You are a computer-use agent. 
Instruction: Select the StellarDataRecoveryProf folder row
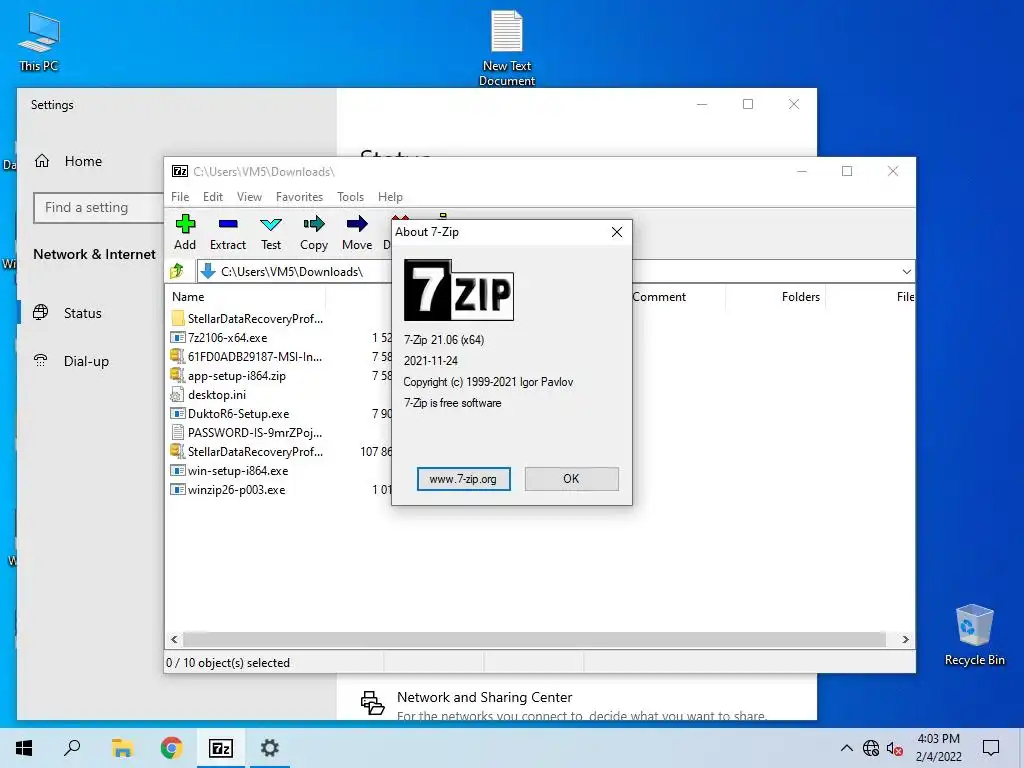pos(255,319)
